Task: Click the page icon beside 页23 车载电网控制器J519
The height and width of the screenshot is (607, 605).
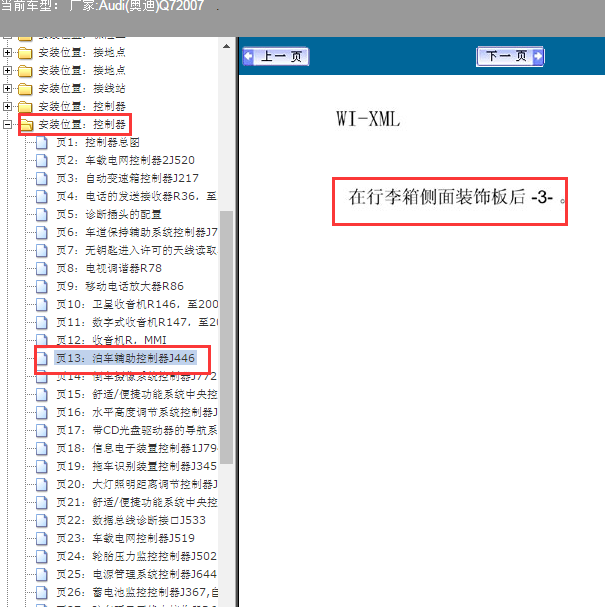Action: (42, 538)
